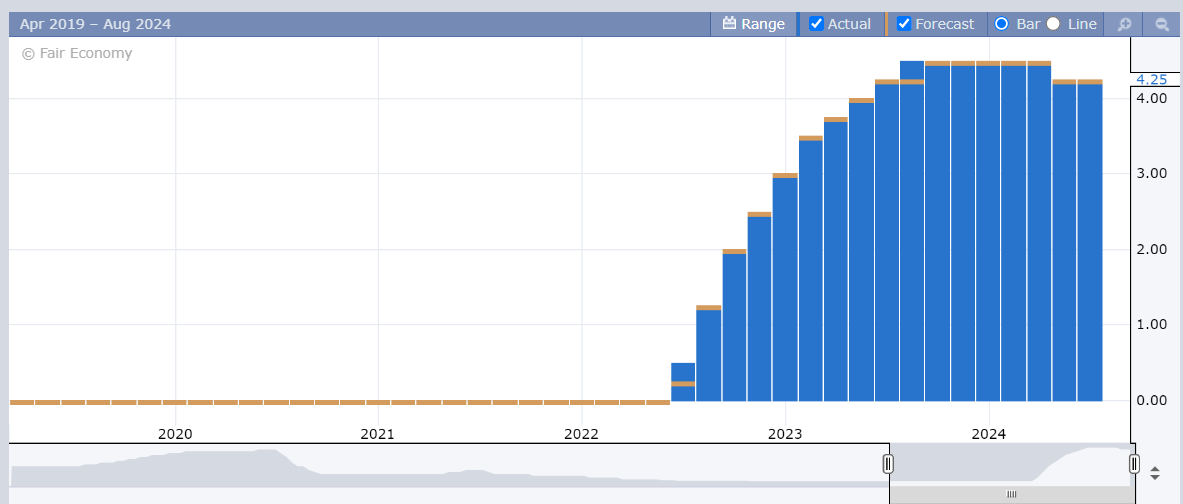Image resolution: width=1183 pixels, height=504 pixels.
Task: Select the tallest blue bar in the chart
Action: click(911, 230)
